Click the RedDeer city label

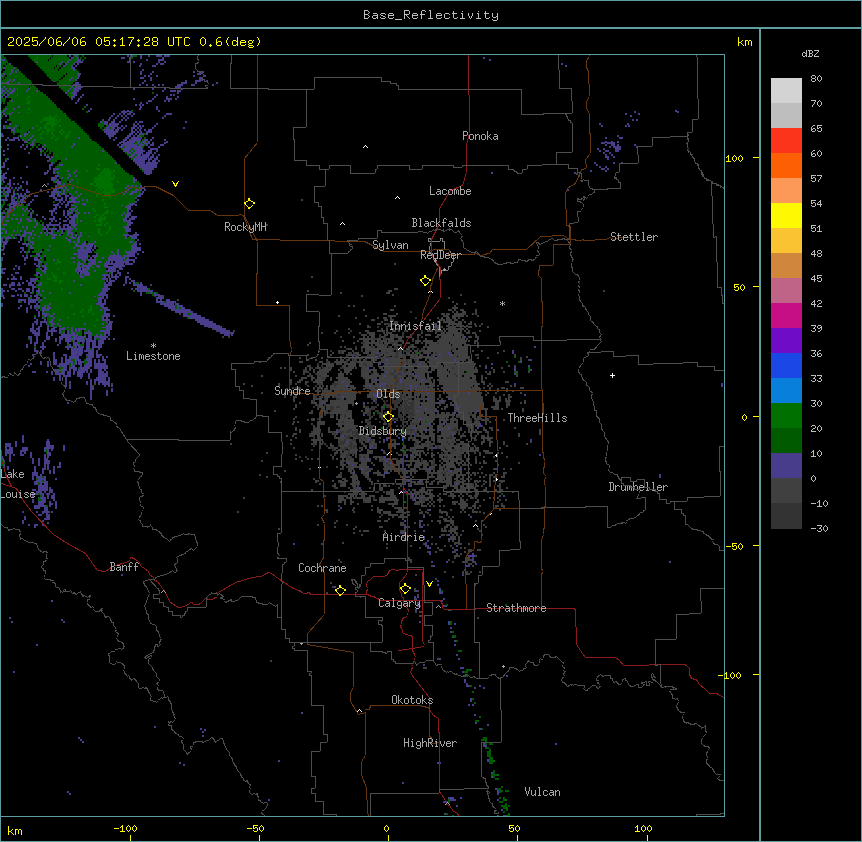(x=440, y=255)
